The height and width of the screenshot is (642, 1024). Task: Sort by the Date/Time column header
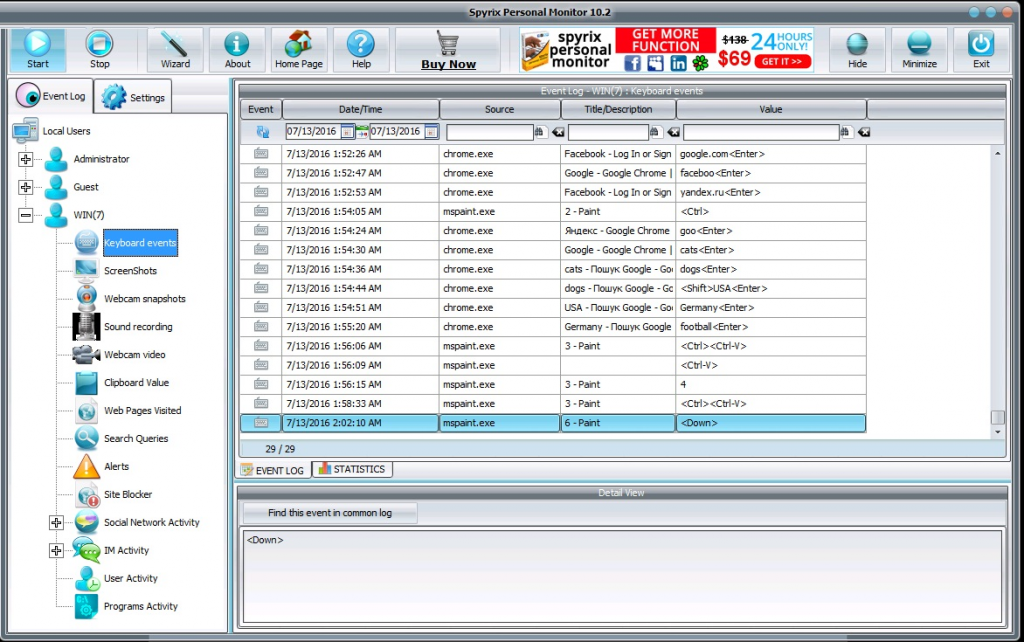click(360, 109)
